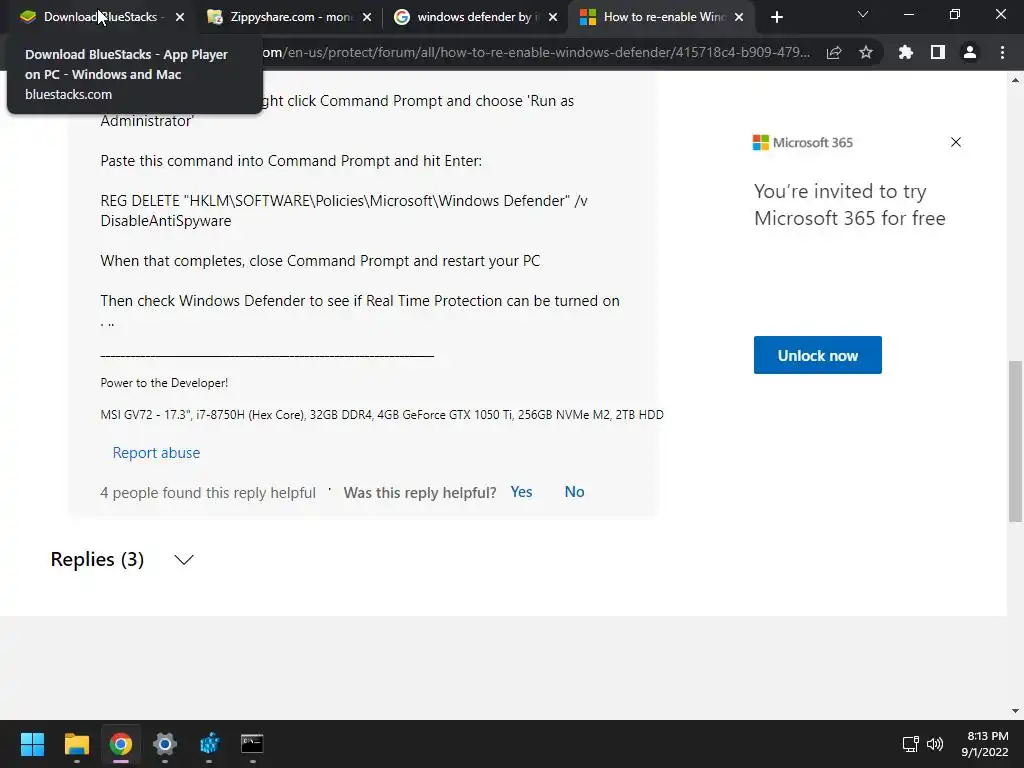Screen dimensions: 1024x768
Task: Close the How to re-enable tab
Action: click(x=739, y=17)
